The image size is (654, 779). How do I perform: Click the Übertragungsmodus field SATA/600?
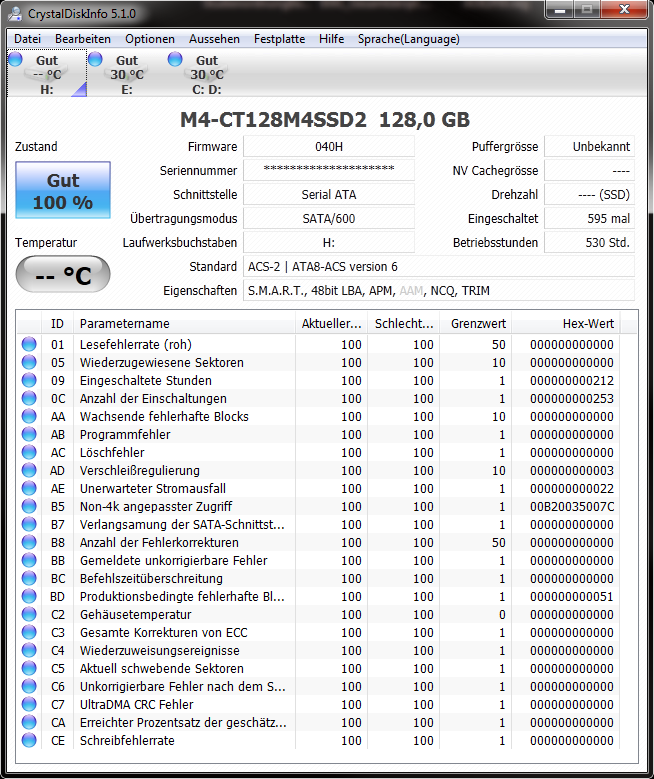pos(329,219)
